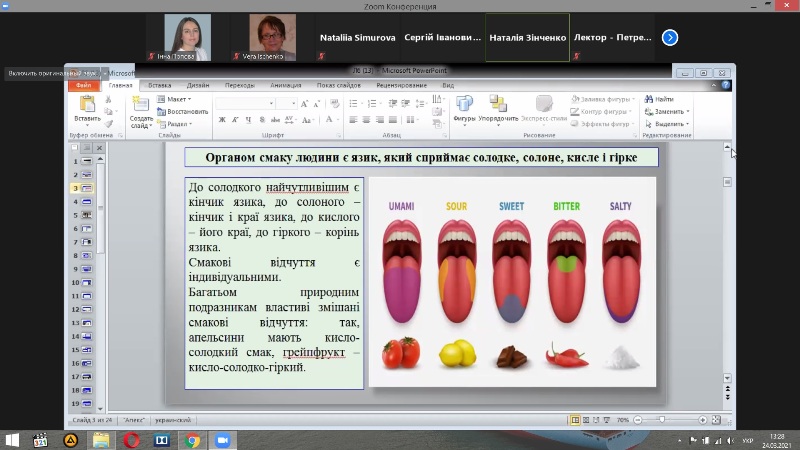This screenshot has width=800, height=450.
Task: Open the Выделить select dropdown
Action: [x=668, y=124]
